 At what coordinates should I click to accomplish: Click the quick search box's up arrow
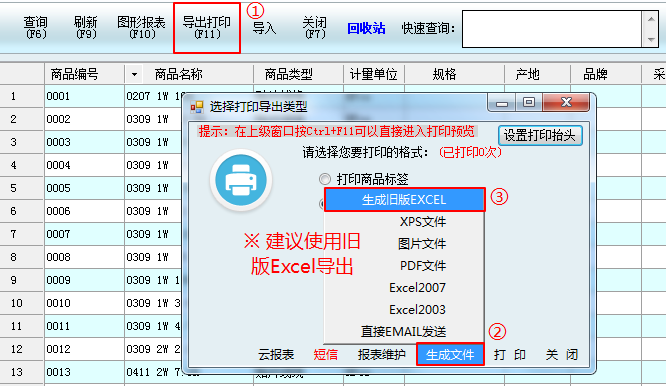point(651,19)
